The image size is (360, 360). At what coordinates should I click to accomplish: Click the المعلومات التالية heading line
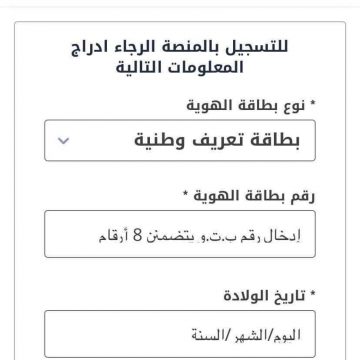click(x=180, y=67)
